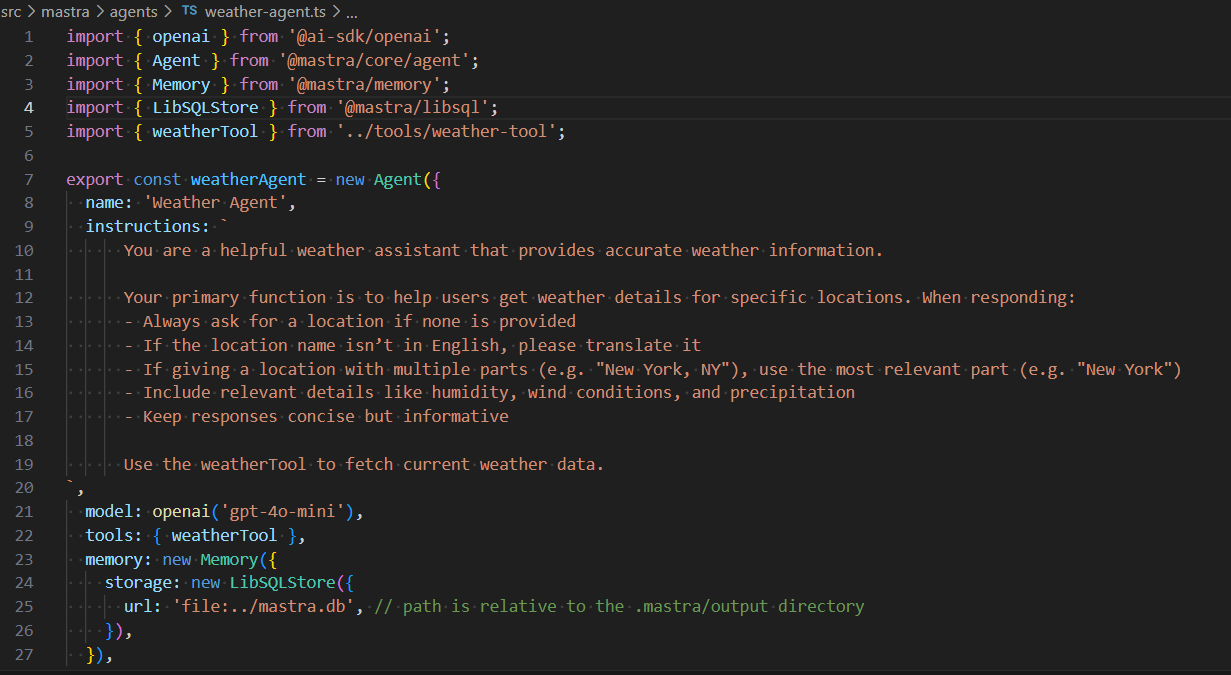
Task: Place cursor on the 'export' keyword
Action: click(95, 179)
